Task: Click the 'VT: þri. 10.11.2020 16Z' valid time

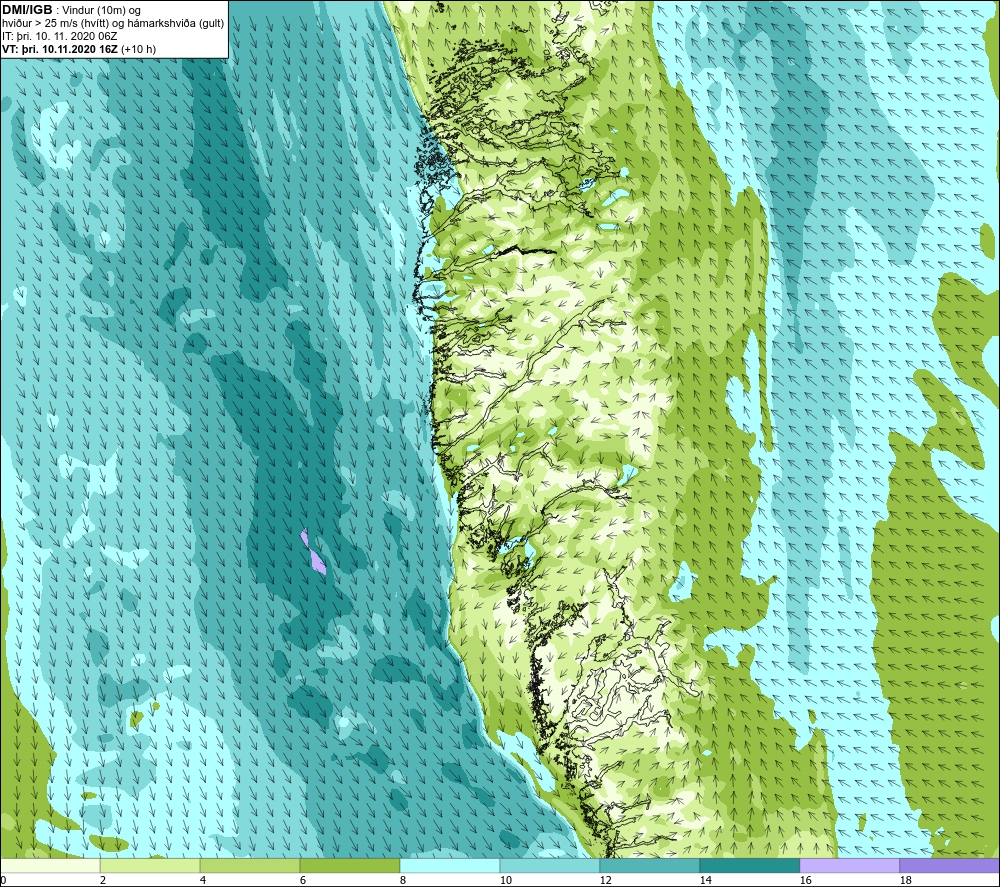Action: click(x=60, y=48)
